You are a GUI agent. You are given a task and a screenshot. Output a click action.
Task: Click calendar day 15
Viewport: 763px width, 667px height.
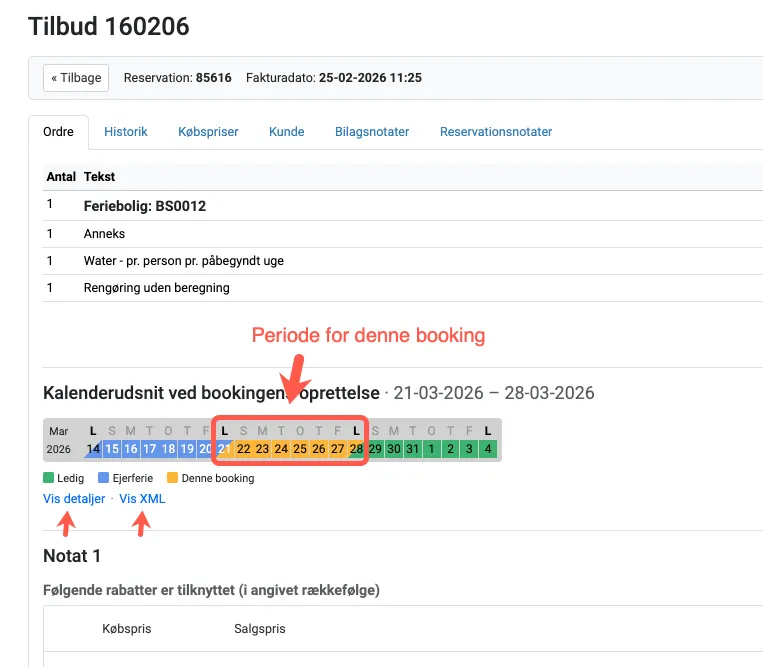(x=112, y=449)
